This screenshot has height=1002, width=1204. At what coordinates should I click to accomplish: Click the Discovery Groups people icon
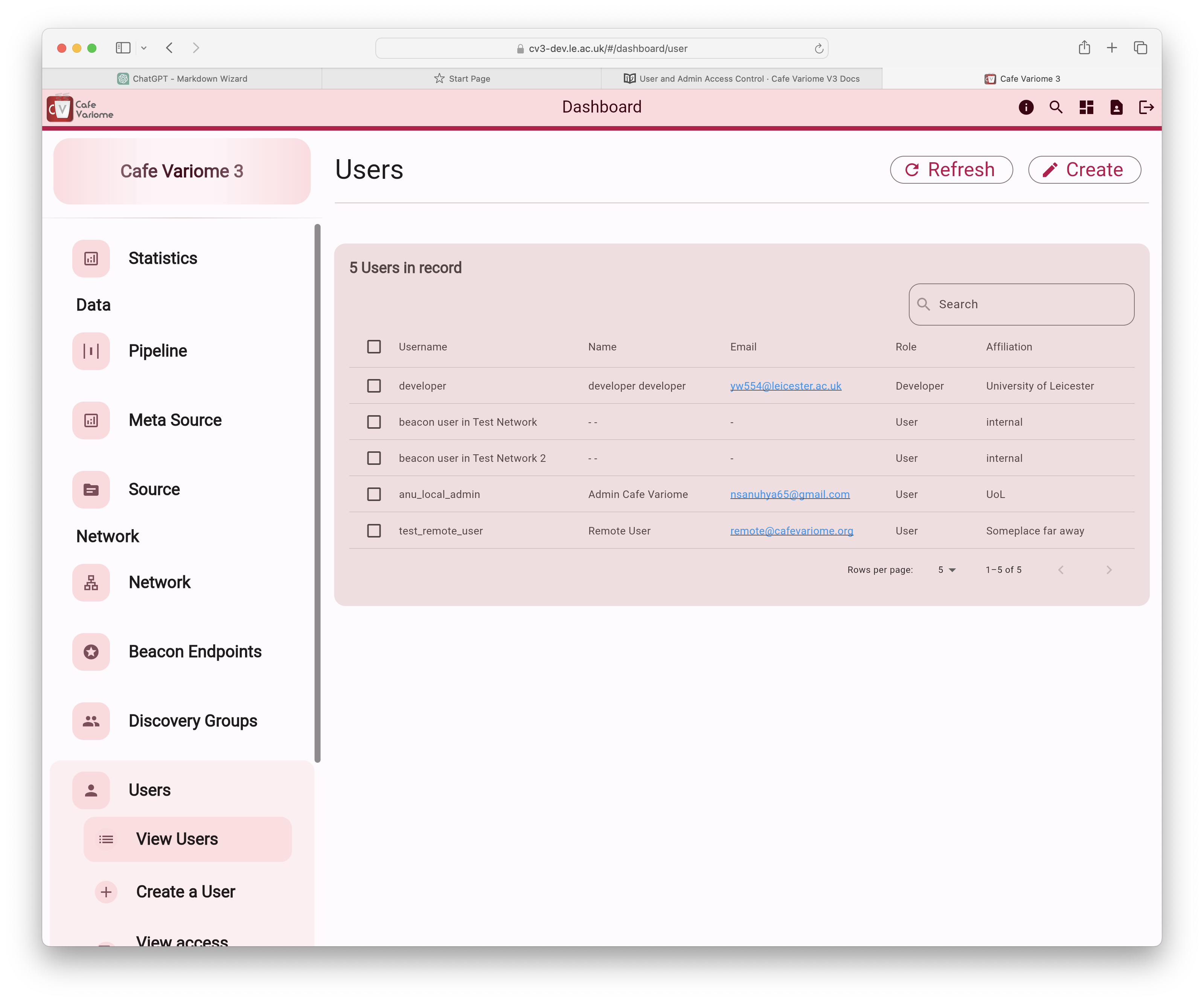(x=91, y=721)
